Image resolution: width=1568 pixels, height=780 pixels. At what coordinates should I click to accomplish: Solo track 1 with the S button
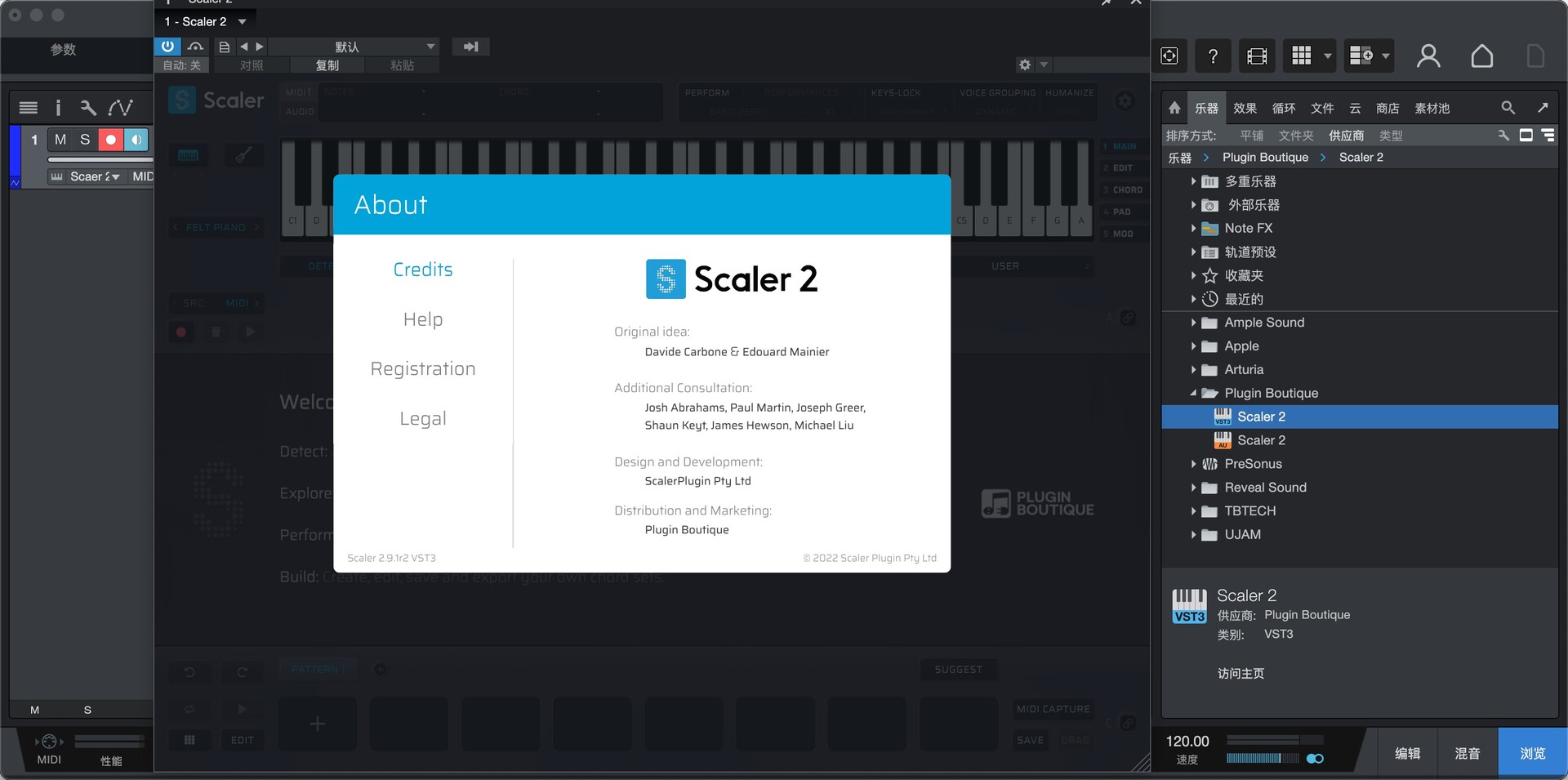click(x=85, y=140)
